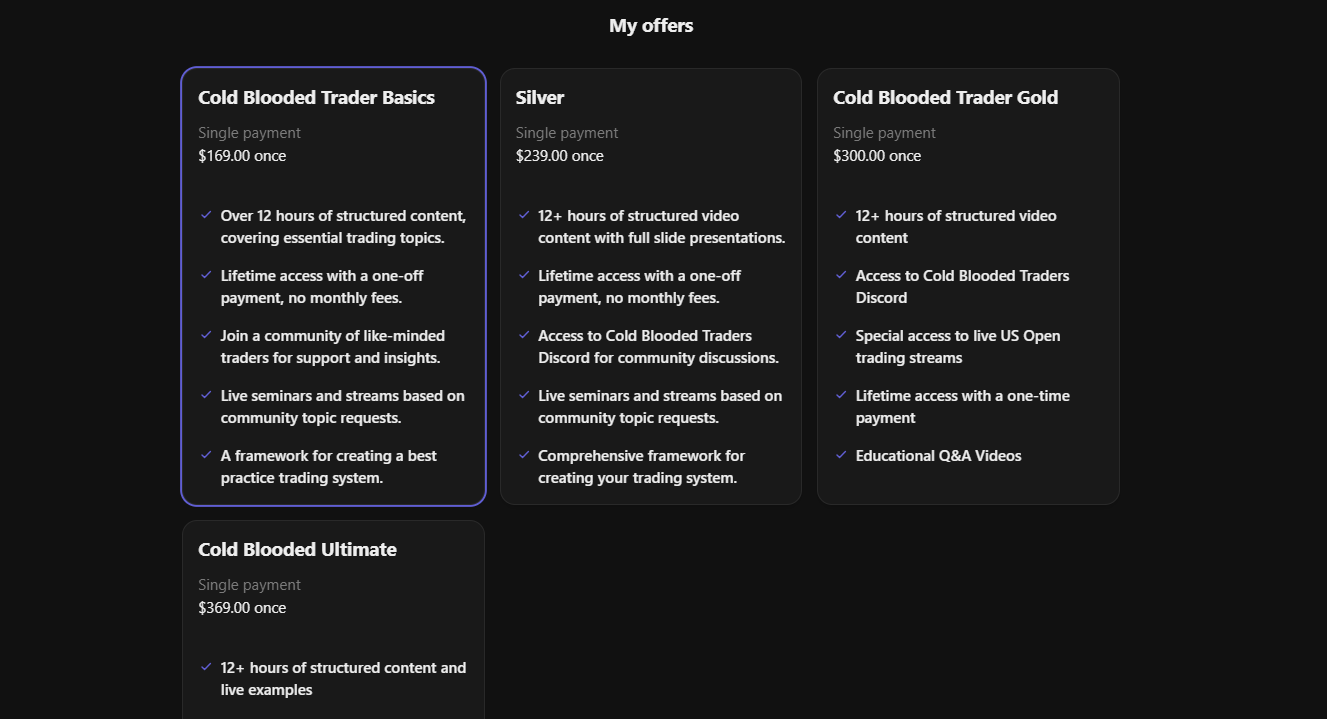The height and width of the screenshot is (719, 1327).
Task: Click the 'My offers' heading
Action: point(651,25)
